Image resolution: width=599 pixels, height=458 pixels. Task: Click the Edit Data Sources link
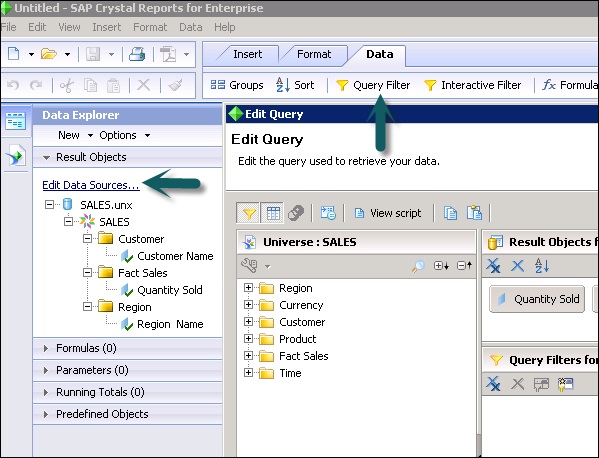click(x=91, y=185)
